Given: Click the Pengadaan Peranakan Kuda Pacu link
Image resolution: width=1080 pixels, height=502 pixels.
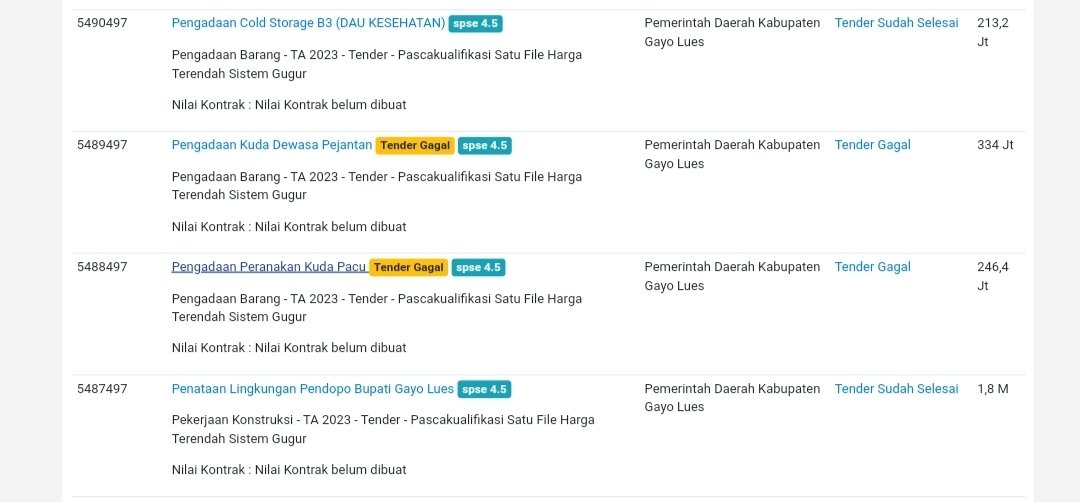Looking at the screenshot, I should click(269, 267).
